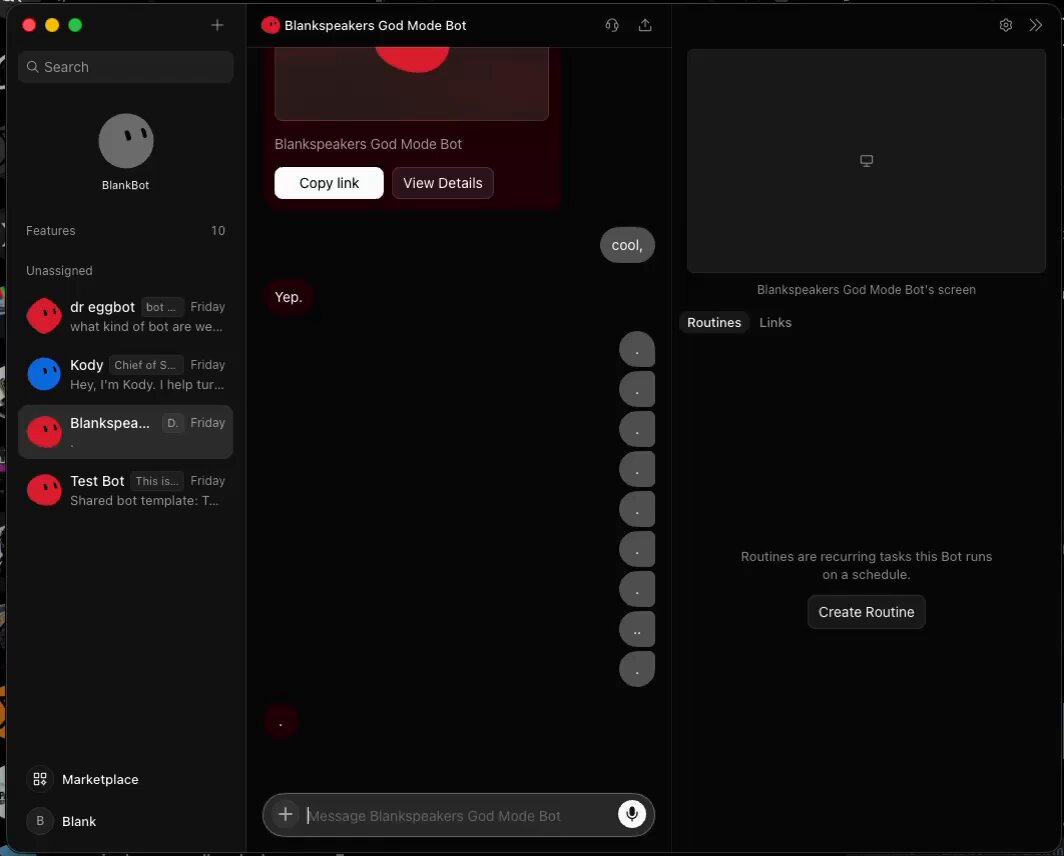
Task: Click the Blank account name
Action: pos(79,821)
